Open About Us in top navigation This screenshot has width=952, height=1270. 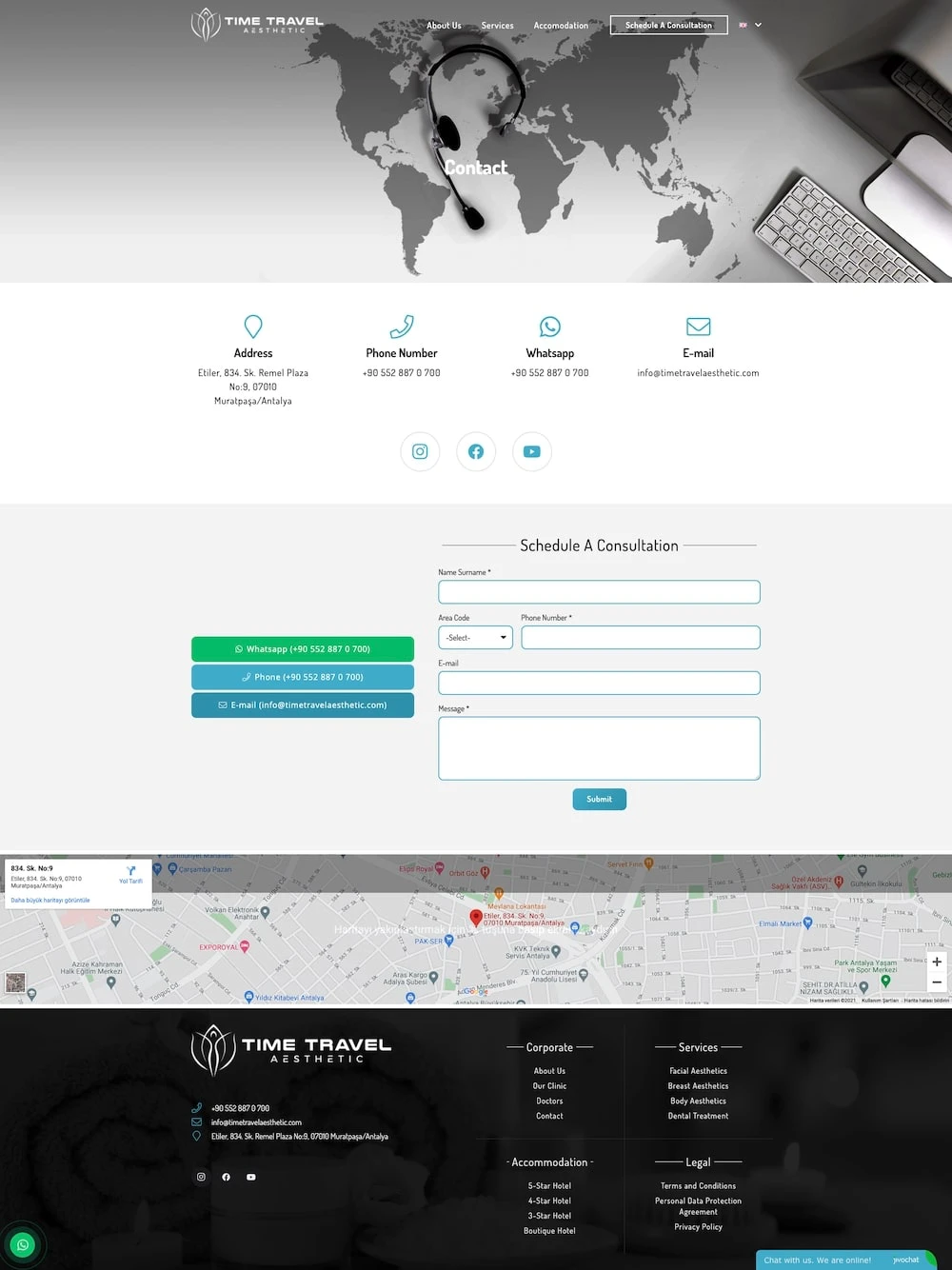pyautogui.click(x=444, y=26)
